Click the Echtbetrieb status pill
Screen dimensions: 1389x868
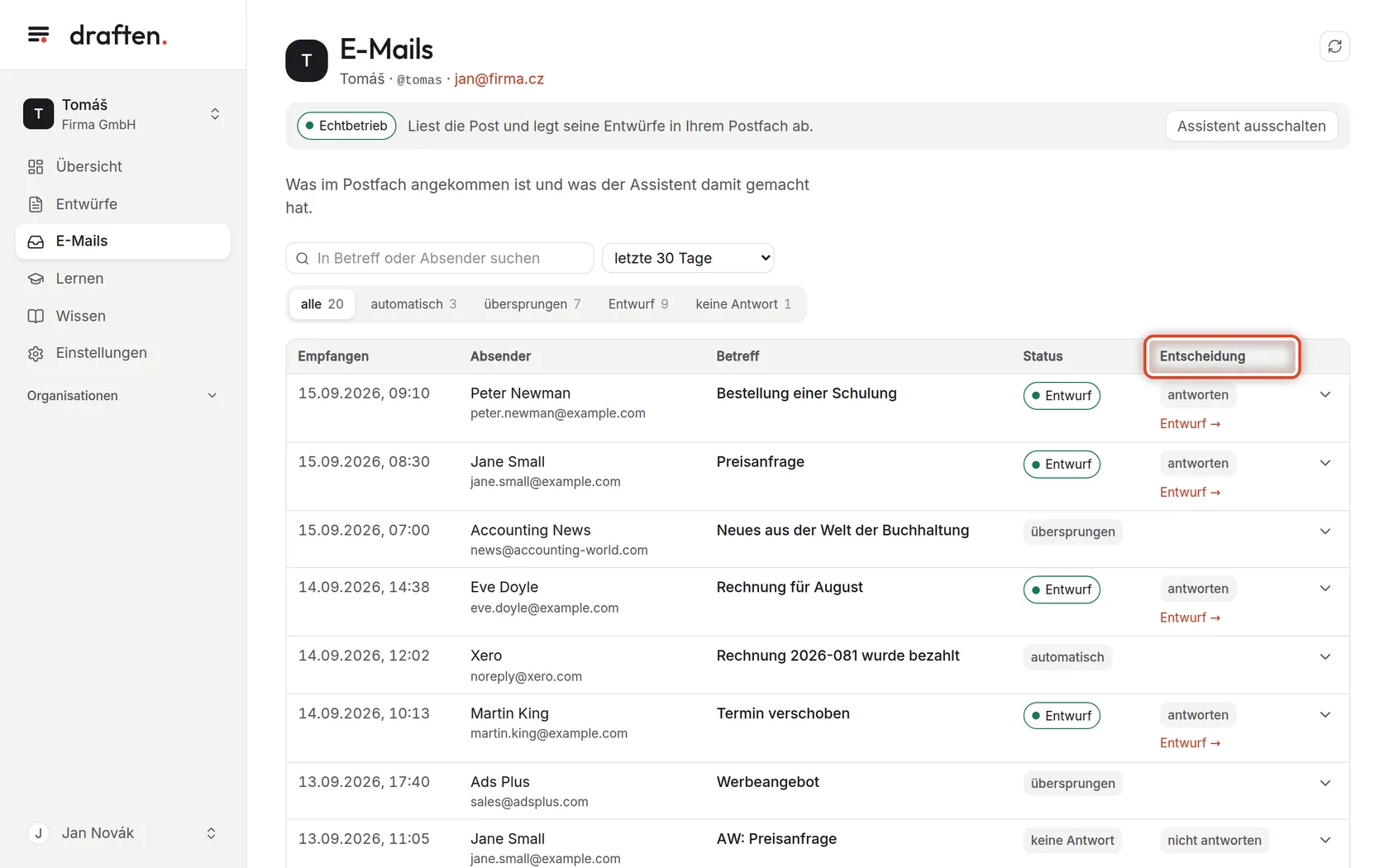point(346,126)
